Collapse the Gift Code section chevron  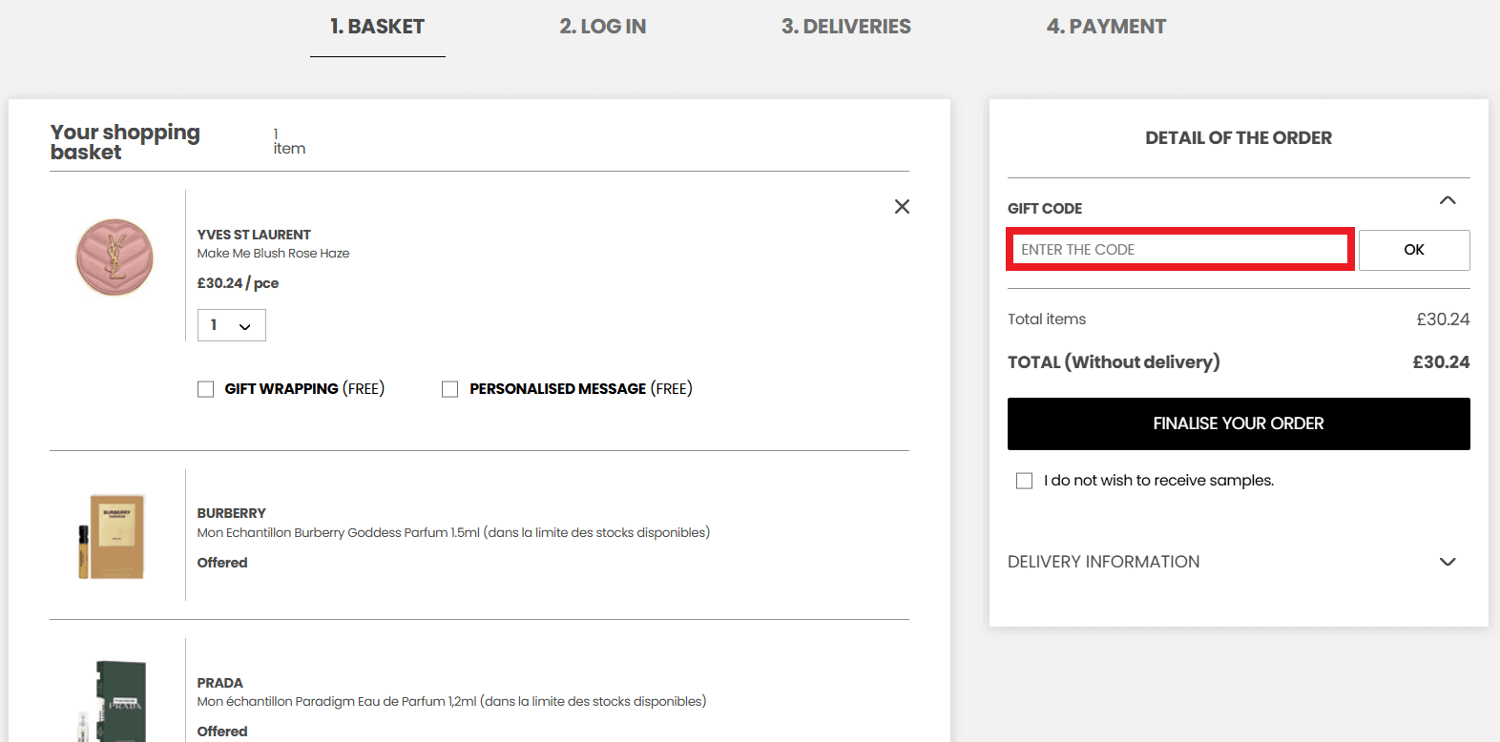click(1447, 201)
